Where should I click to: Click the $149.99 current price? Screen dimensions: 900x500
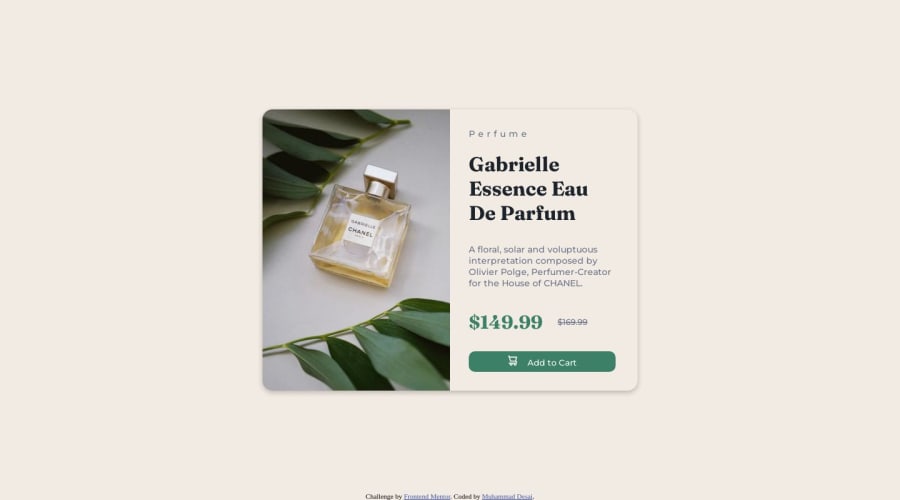click(505, 322)
